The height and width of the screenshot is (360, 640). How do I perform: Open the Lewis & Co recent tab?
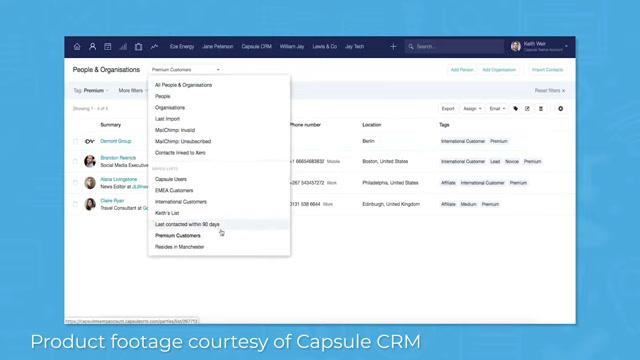click(x=324, y=47)
